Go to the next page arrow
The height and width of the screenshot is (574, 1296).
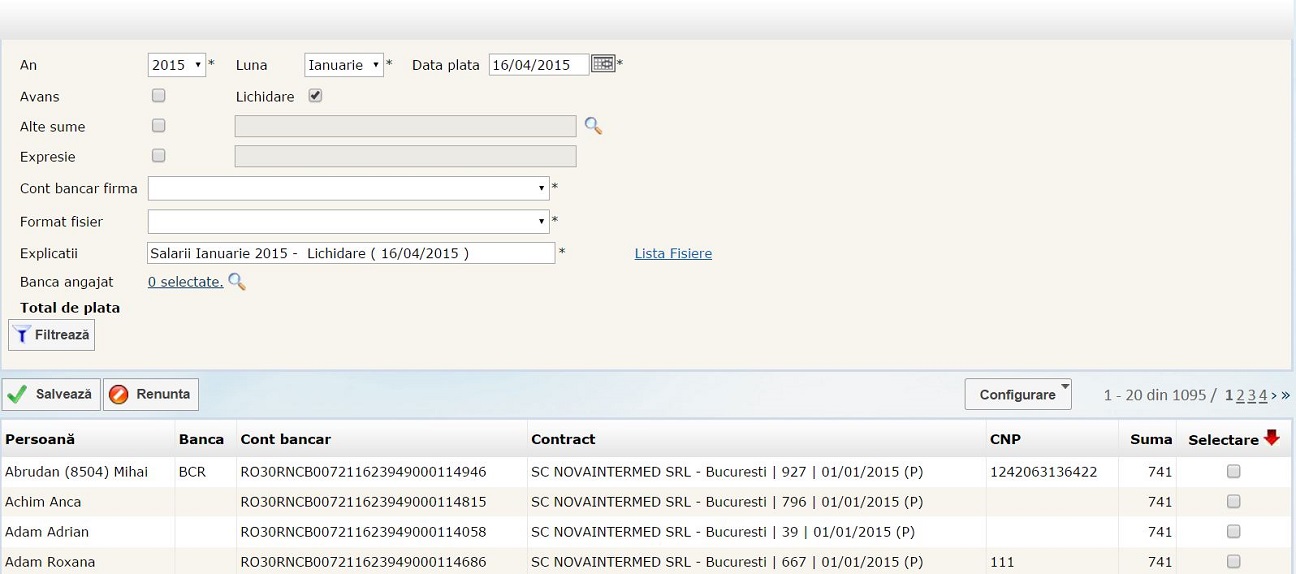[x=1273, y=395]
